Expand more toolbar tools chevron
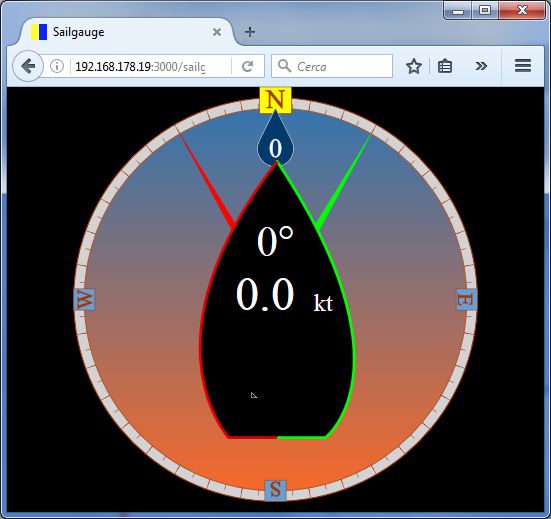The height and width of the screenshot is (519, 551). 481,66
